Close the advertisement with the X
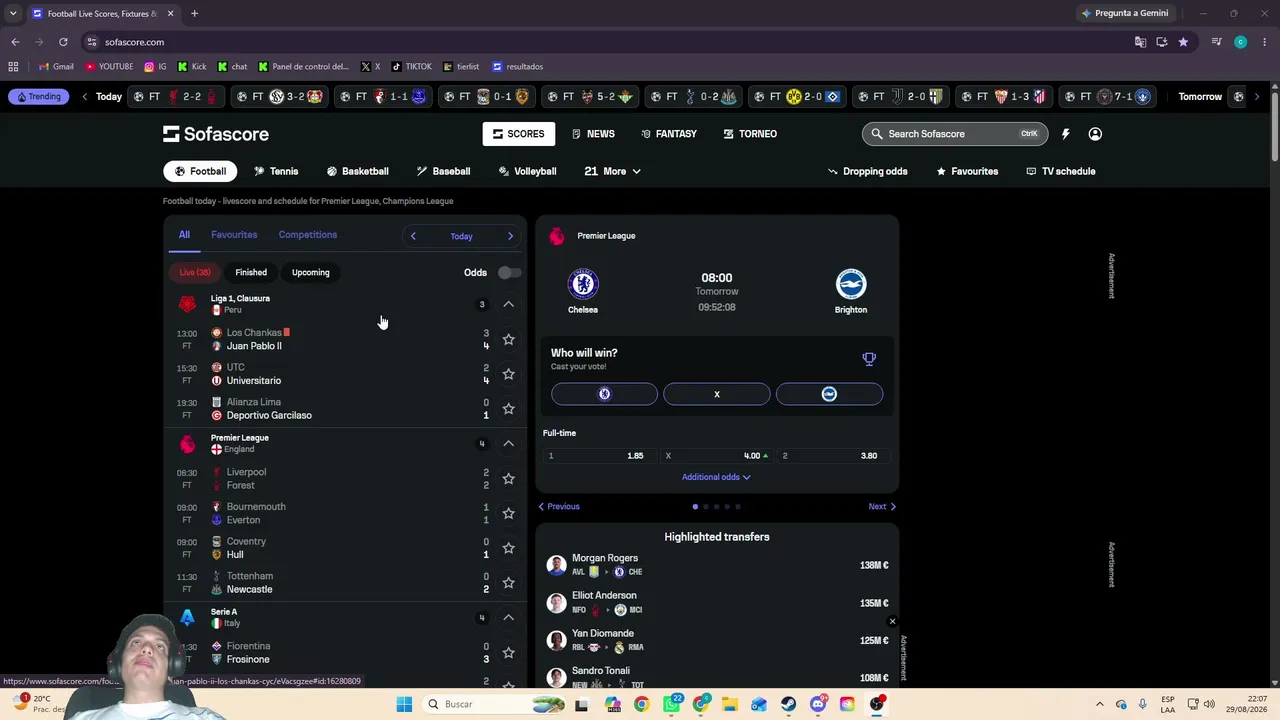 tap(892, 622)
